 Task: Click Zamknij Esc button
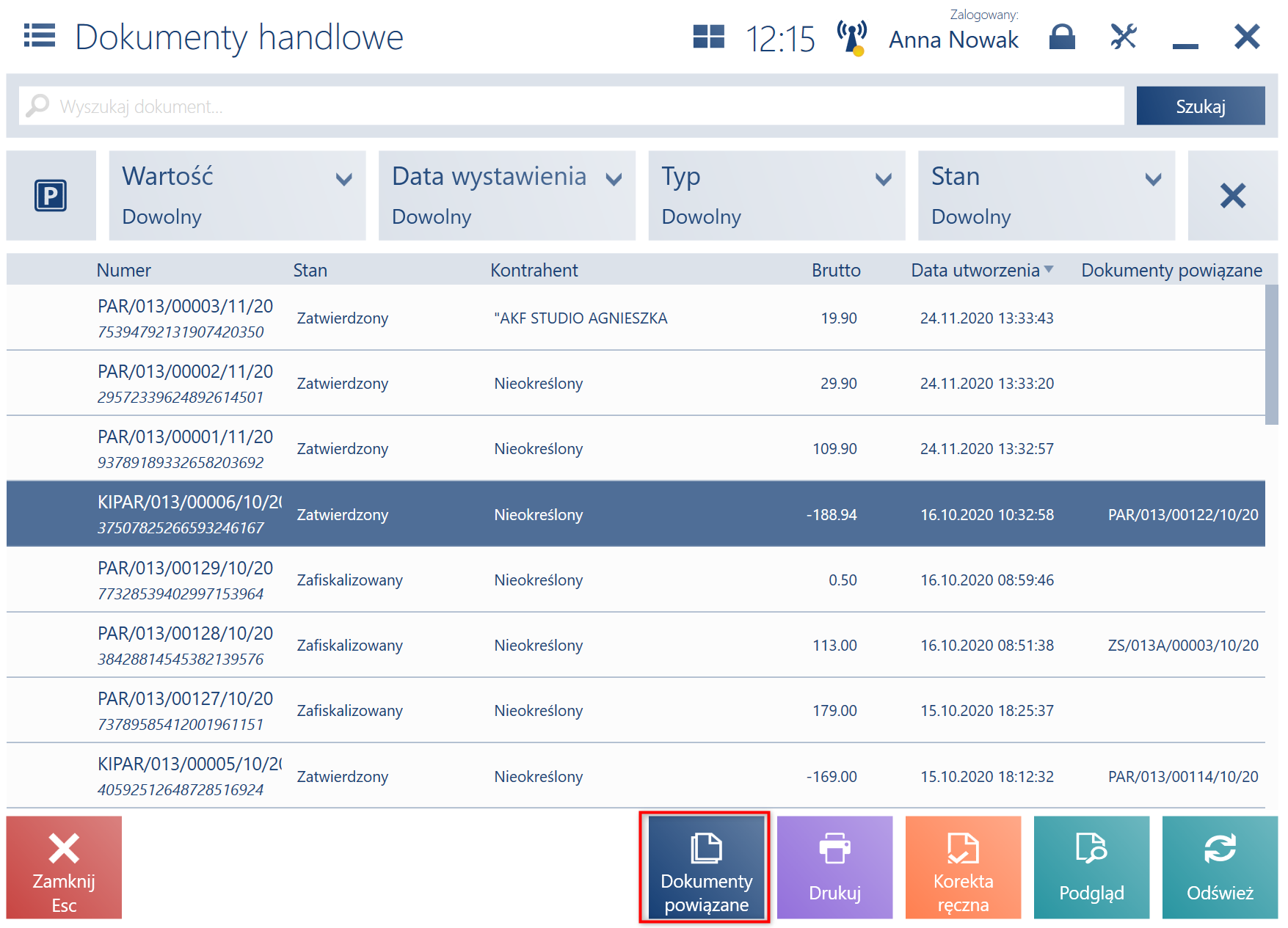64,867
